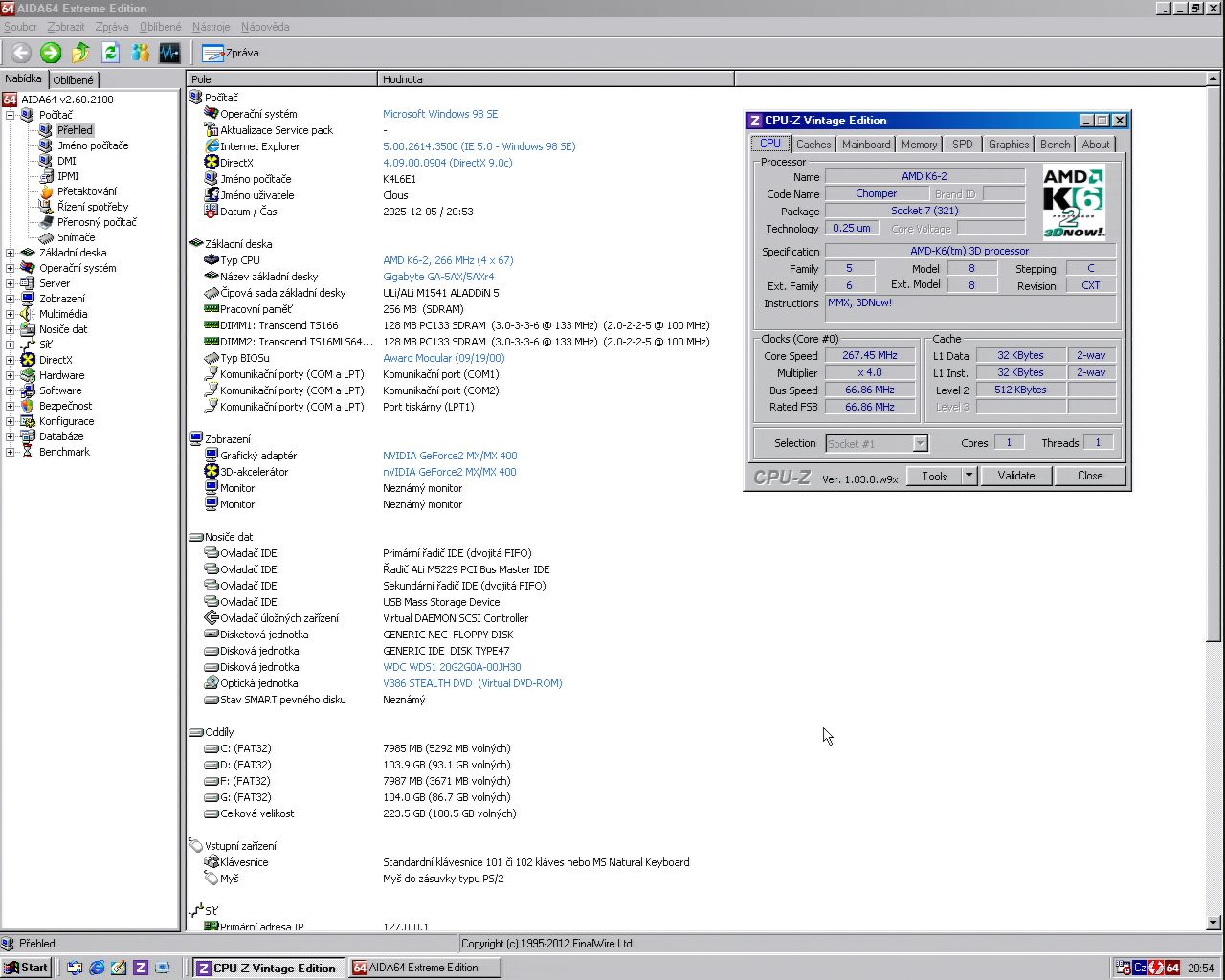Open the Nástroje menu
Viewport: 1225px width, 980px height.
click(x=212, y=27)
